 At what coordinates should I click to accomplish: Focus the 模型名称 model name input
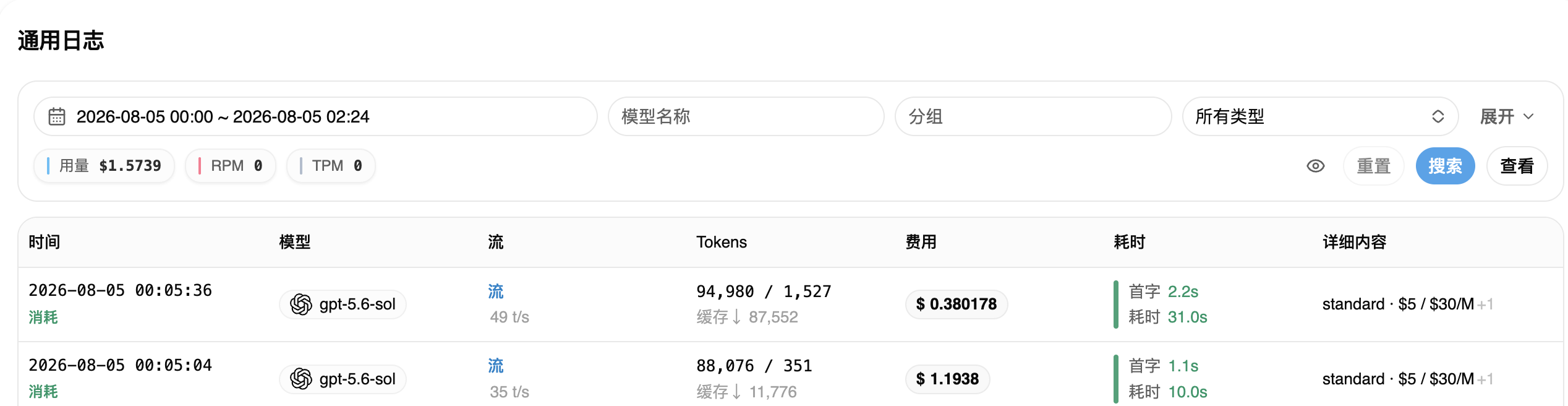click(746, 116)
